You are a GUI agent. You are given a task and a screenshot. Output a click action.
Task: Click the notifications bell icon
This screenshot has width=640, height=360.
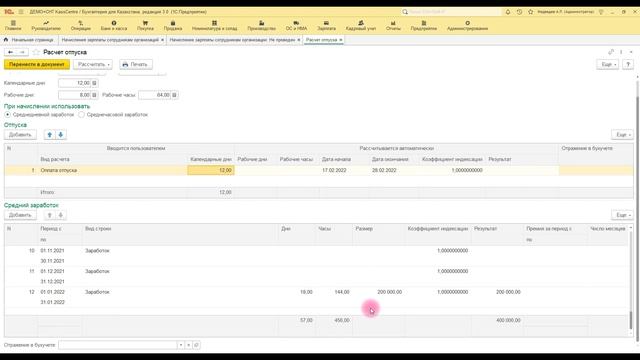pyautogui.click(x=508, y=12)
